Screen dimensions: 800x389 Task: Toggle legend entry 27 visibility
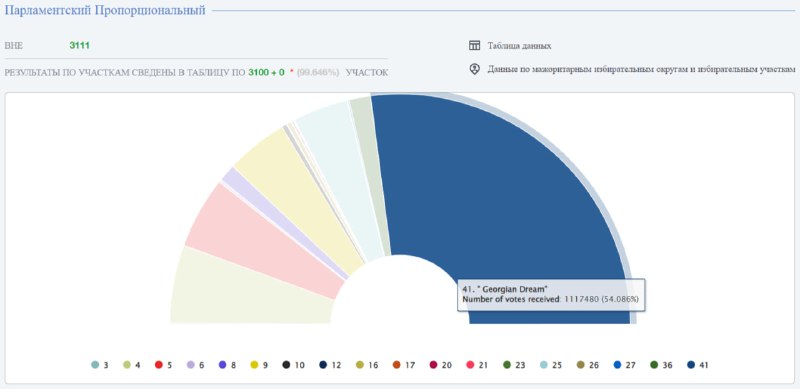coord(624,365)
